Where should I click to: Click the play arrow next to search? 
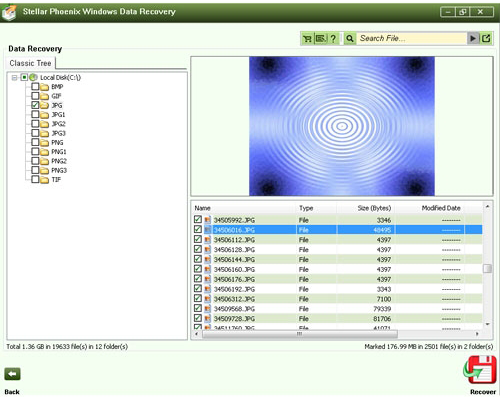click(x=473, y=38)
